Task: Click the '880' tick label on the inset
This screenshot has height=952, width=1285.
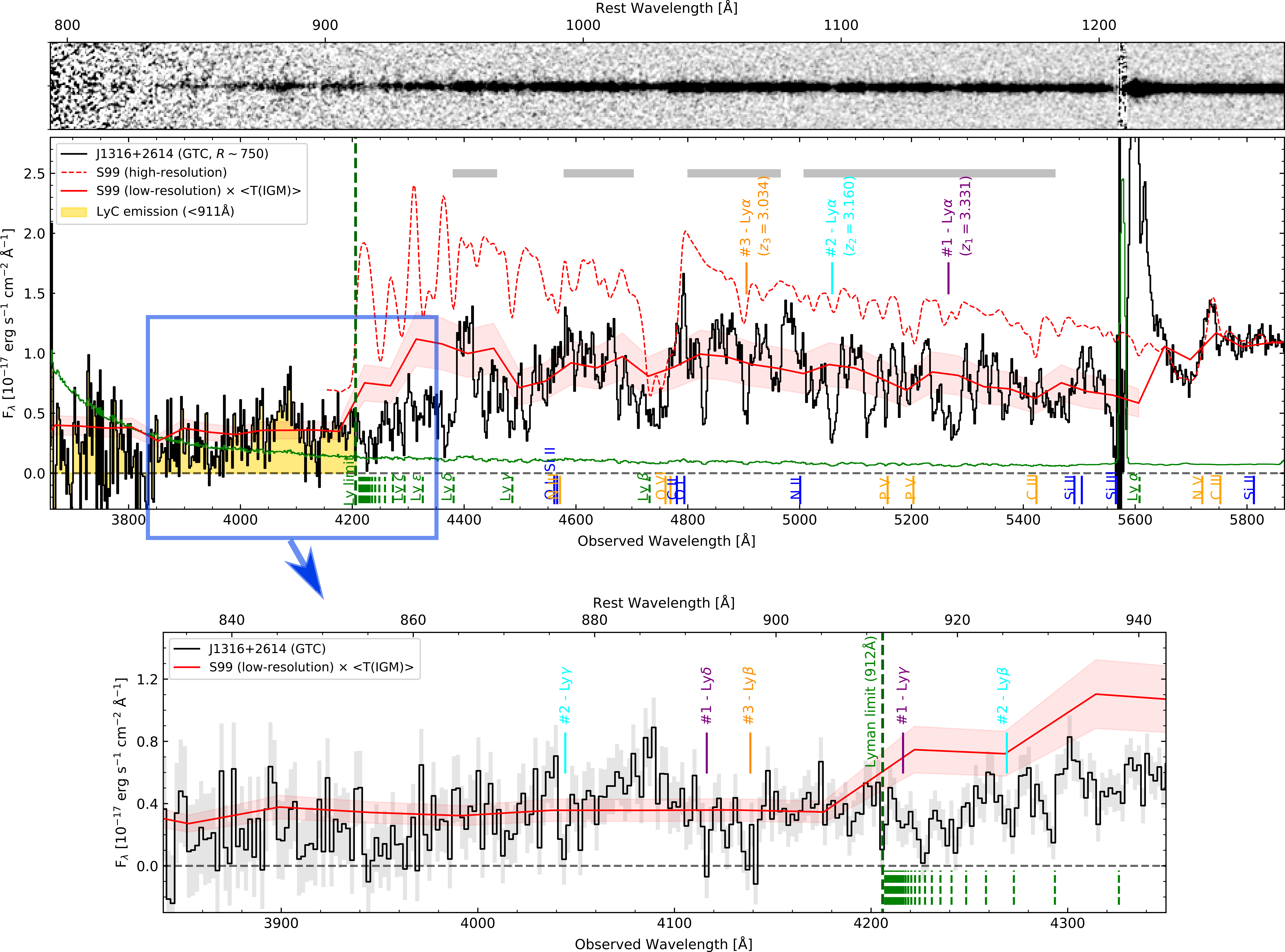Action: pos(594,620)
